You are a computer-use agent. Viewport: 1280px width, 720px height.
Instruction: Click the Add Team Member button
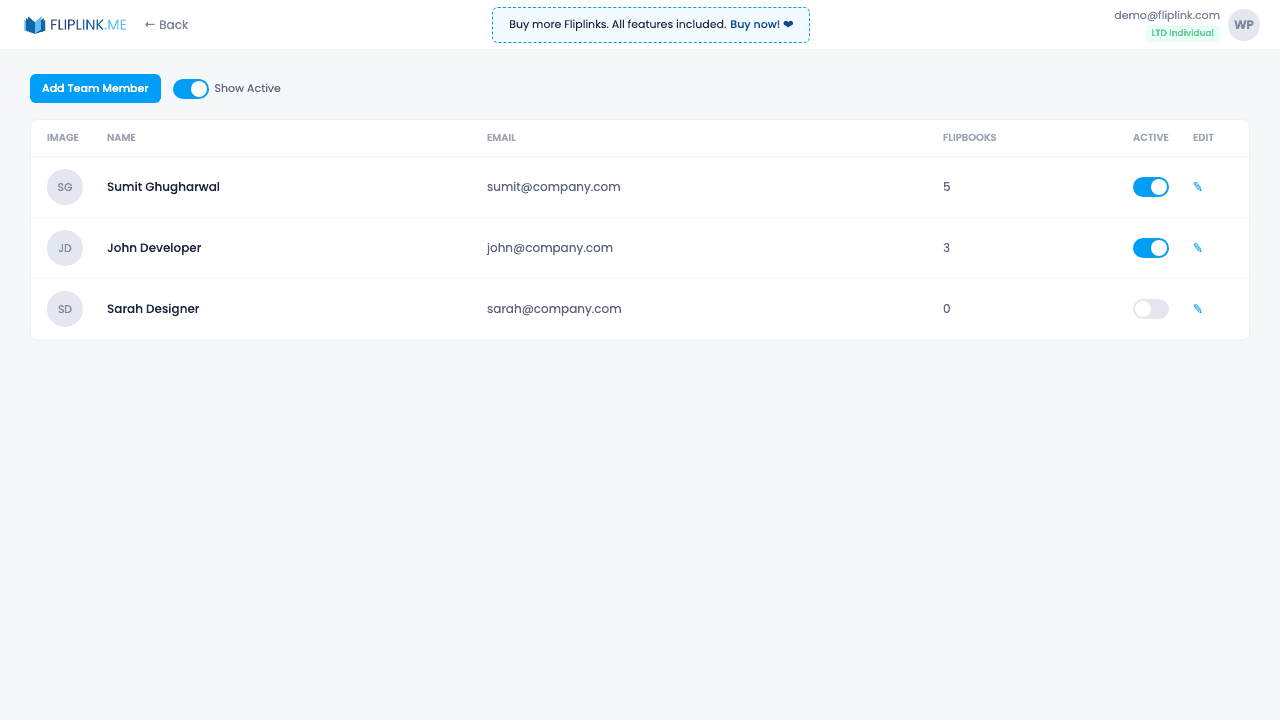tap(95, 88)
